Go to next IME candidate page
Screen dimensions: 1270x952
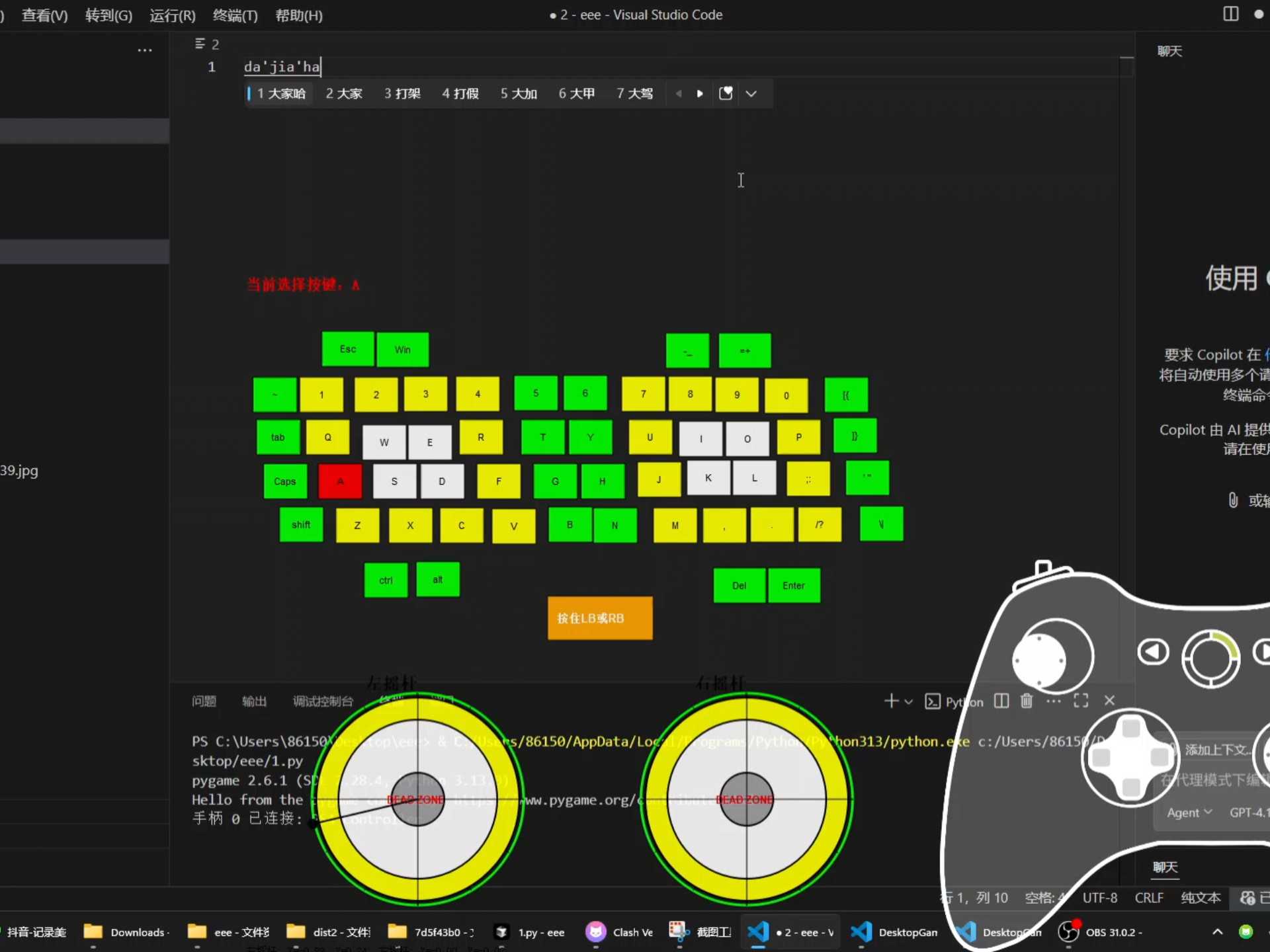click(700, 94)
